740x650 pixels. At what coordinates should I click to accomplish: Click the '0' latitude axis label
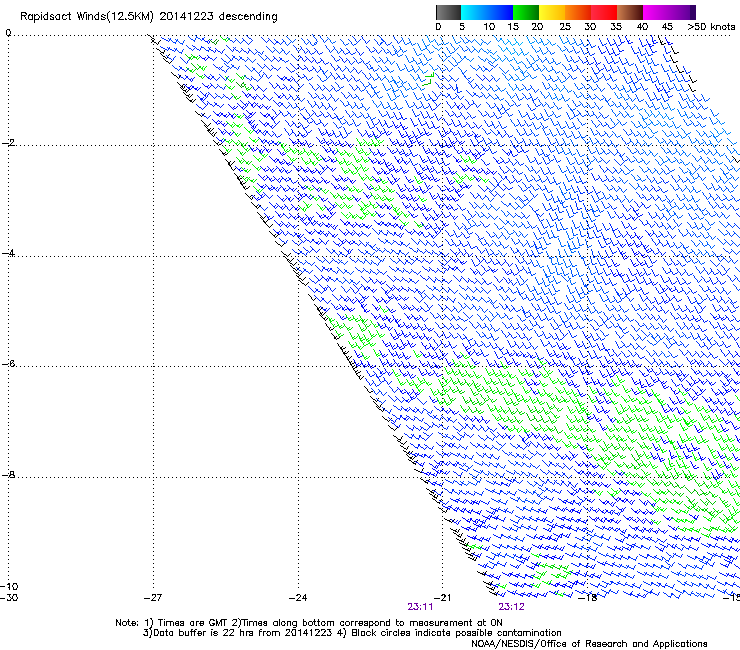(x=8, y=33)
